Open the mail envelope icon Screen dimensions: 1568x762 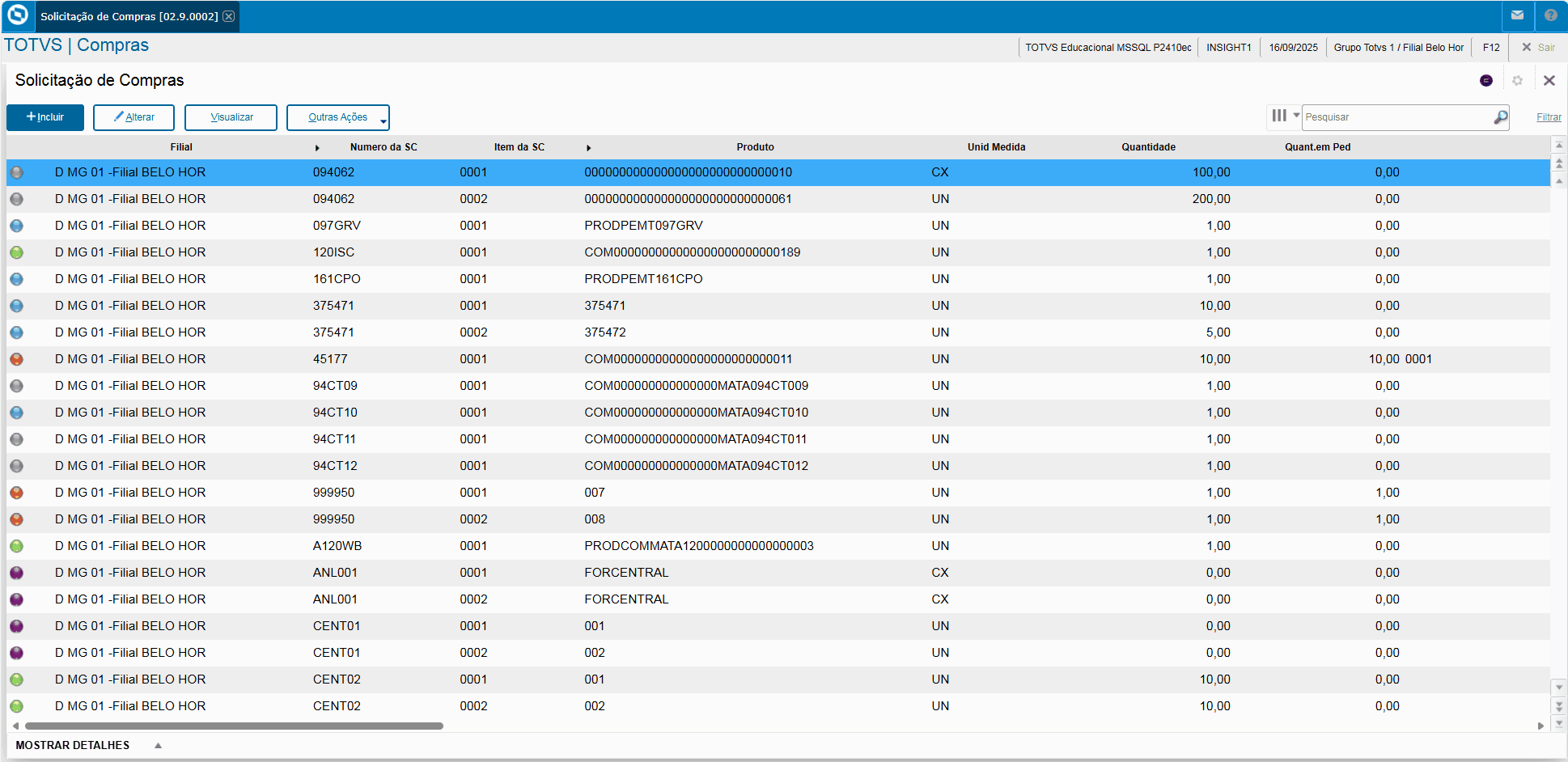click(1517, 15)
